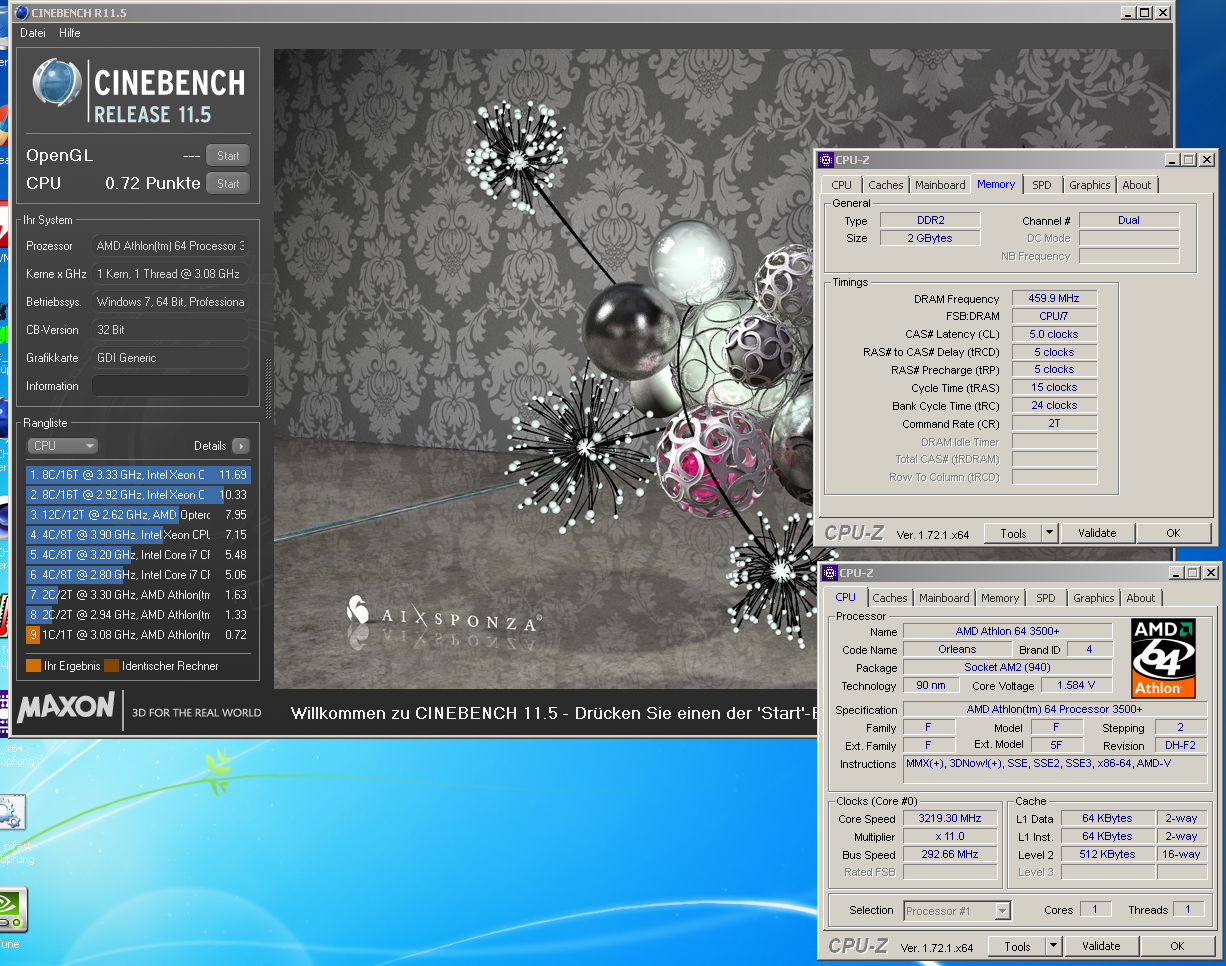Screen dimensions: 1226x966
Task: Expand Tools dropdown arrow in lower CPU-Z window
Action: [1053, 947]
